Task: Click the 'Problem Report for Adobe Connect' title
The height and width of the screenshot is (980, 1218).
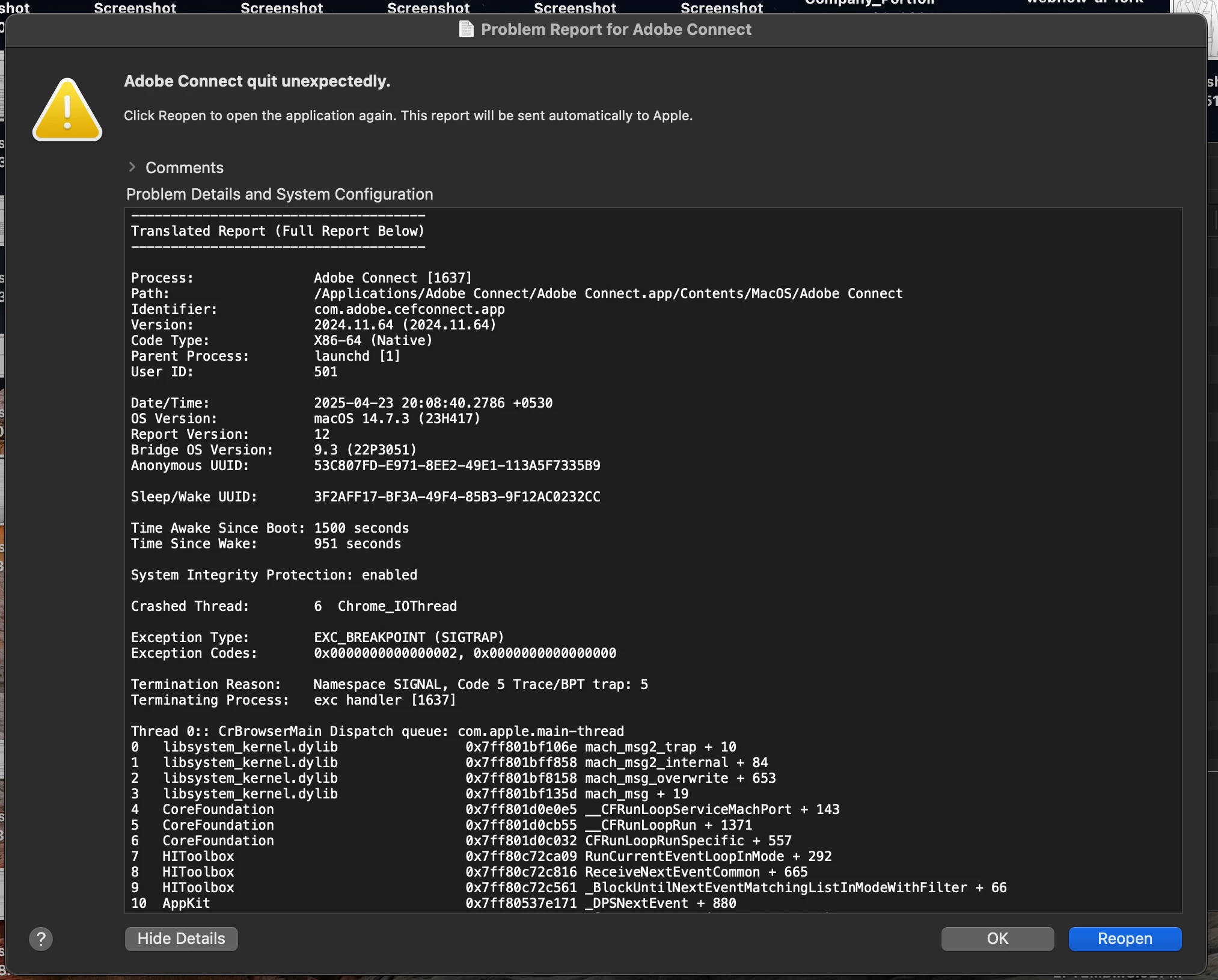Action: (x=616, y=29)
